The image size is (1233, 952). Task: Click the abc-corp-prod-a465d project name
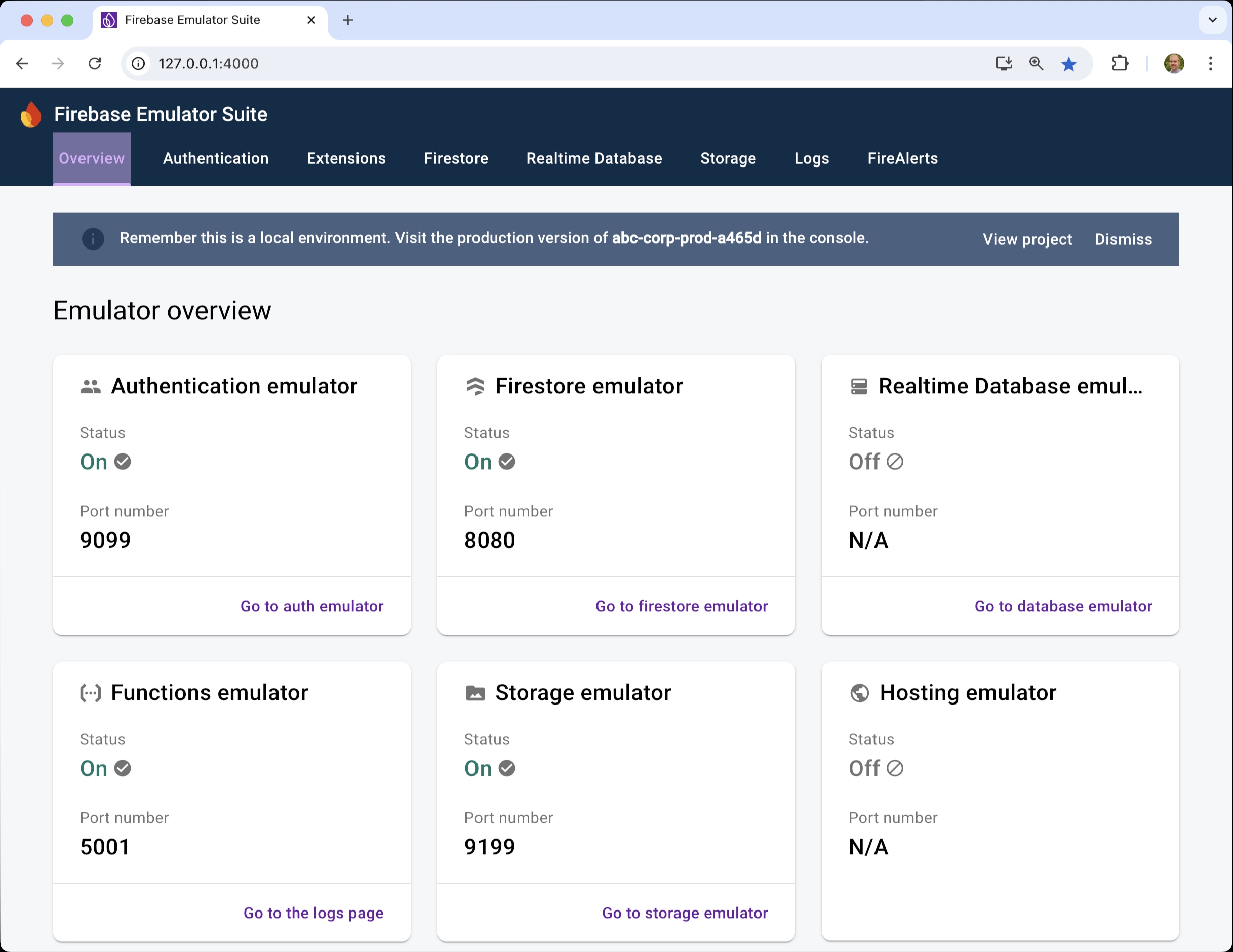tap(687, 238)
